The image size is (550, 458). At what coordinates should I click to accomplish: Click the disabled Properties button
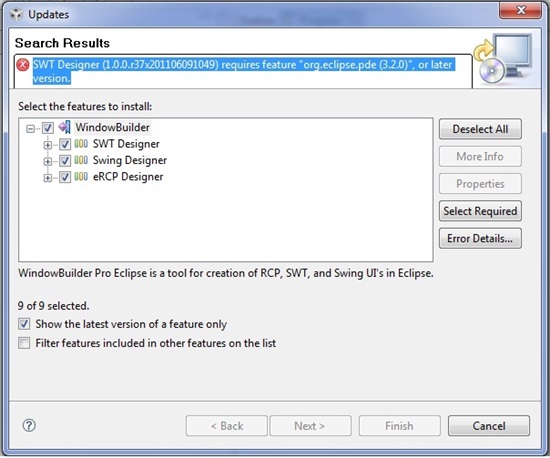point(480,184)
